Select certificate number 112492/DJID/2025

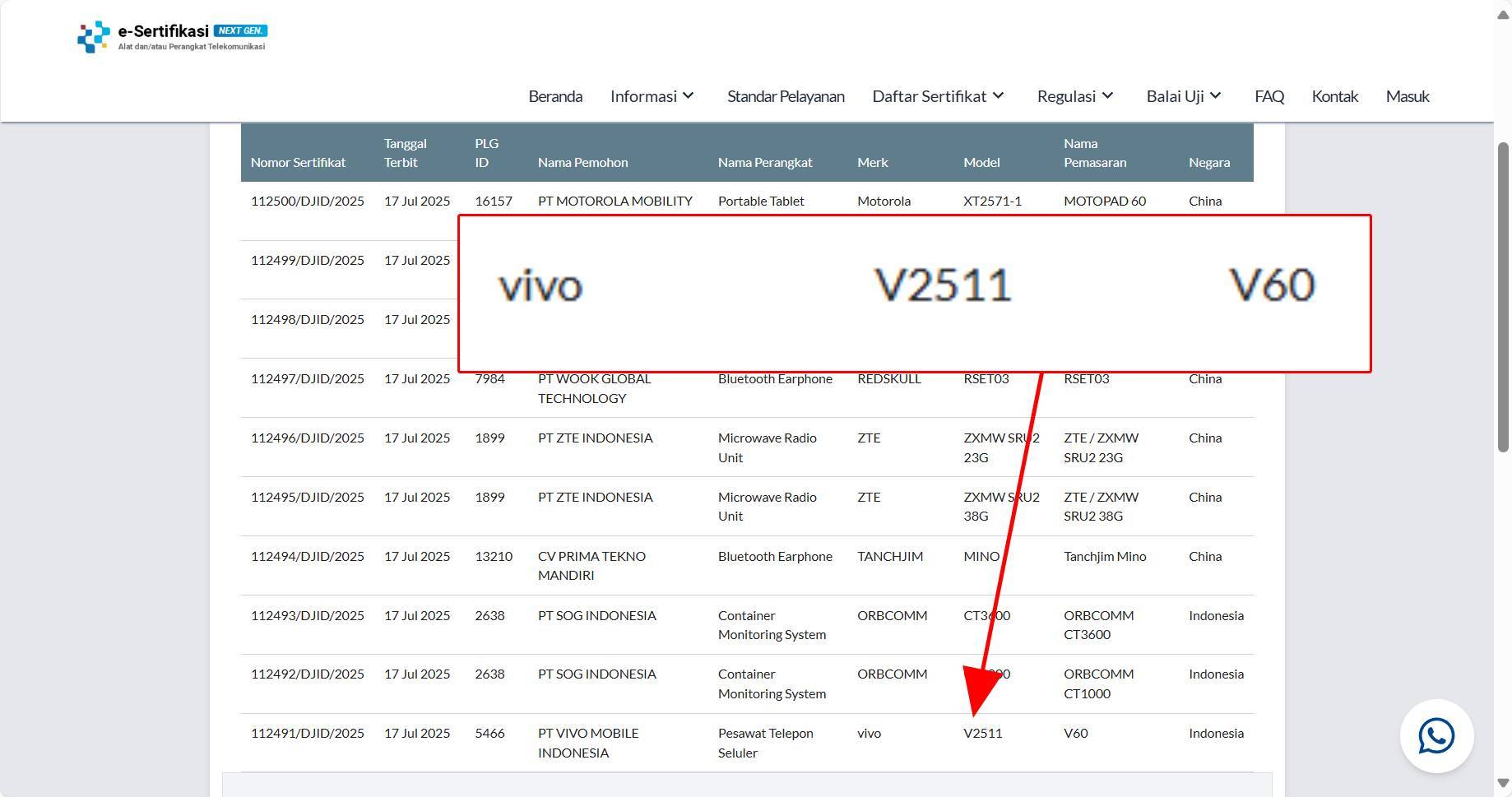(307, 674)
